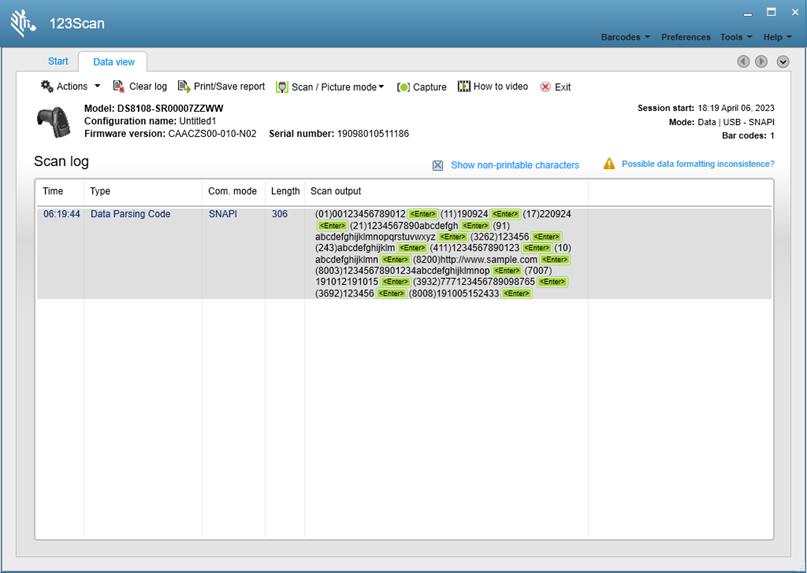Screen dimensions: 807x573
Task: Select the Data Parsing Code log row
Action: (130, 214)
